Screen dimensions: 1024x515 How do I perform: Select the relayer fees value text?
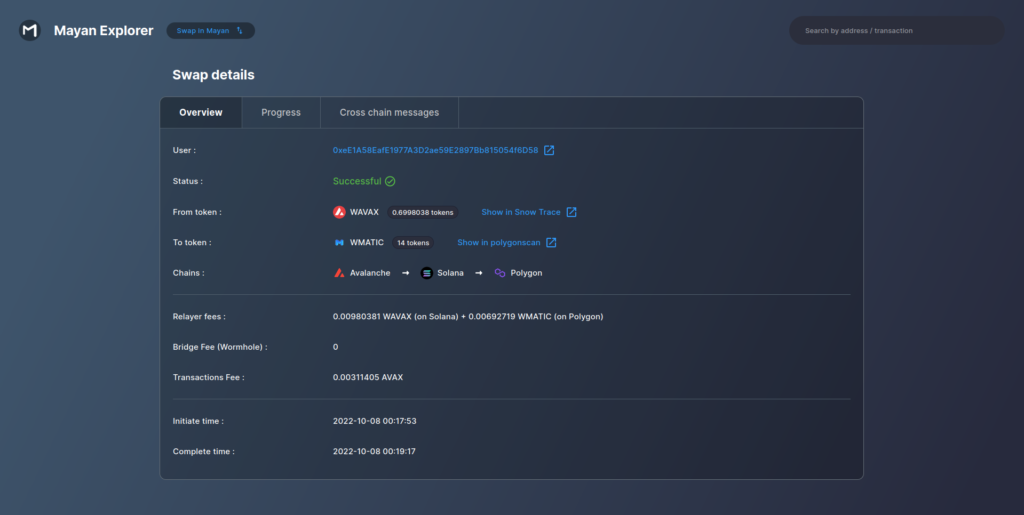pos(468,317)
